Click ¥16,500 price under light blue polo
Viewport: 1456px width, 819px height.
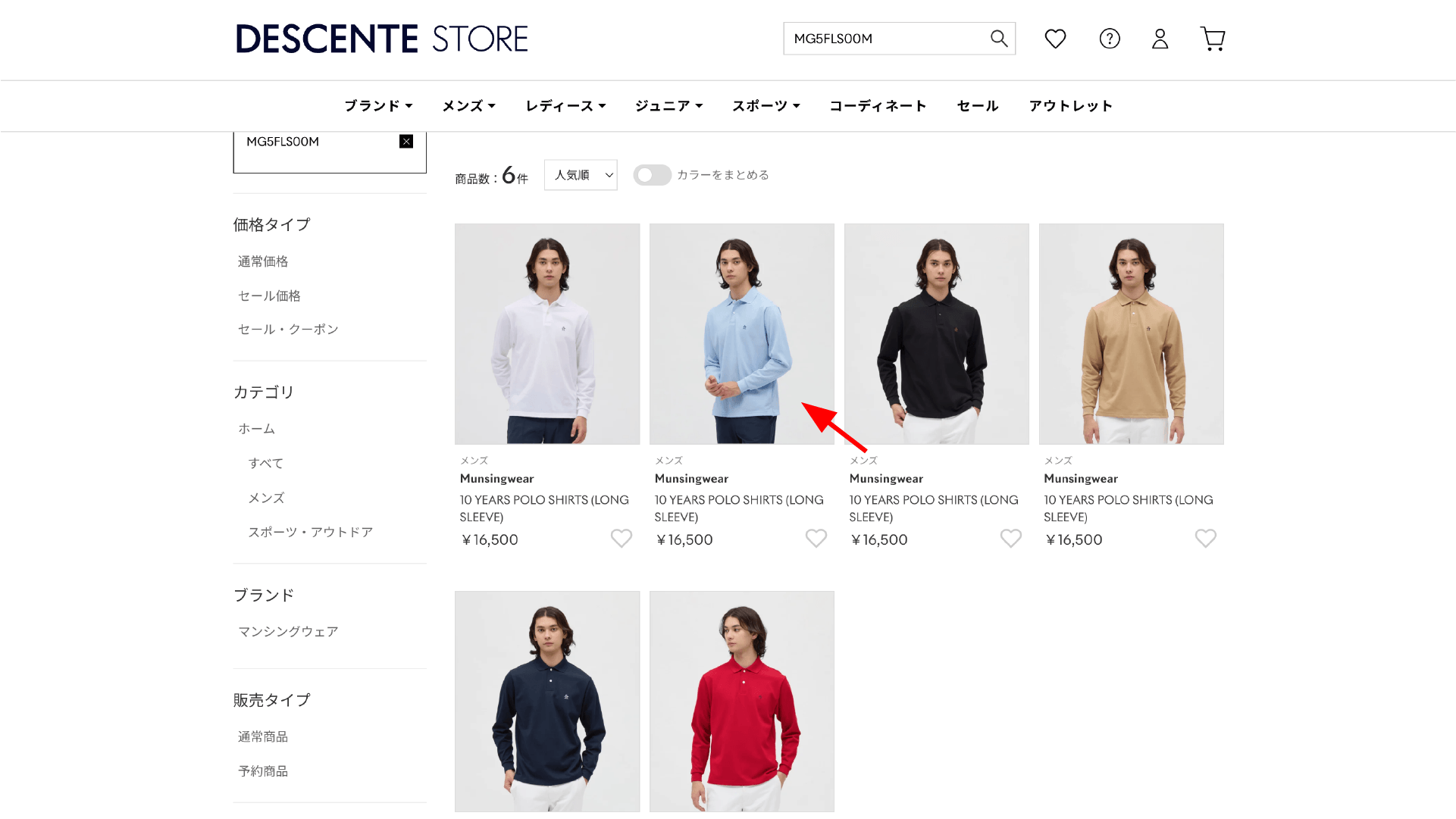tap(684, 540)
